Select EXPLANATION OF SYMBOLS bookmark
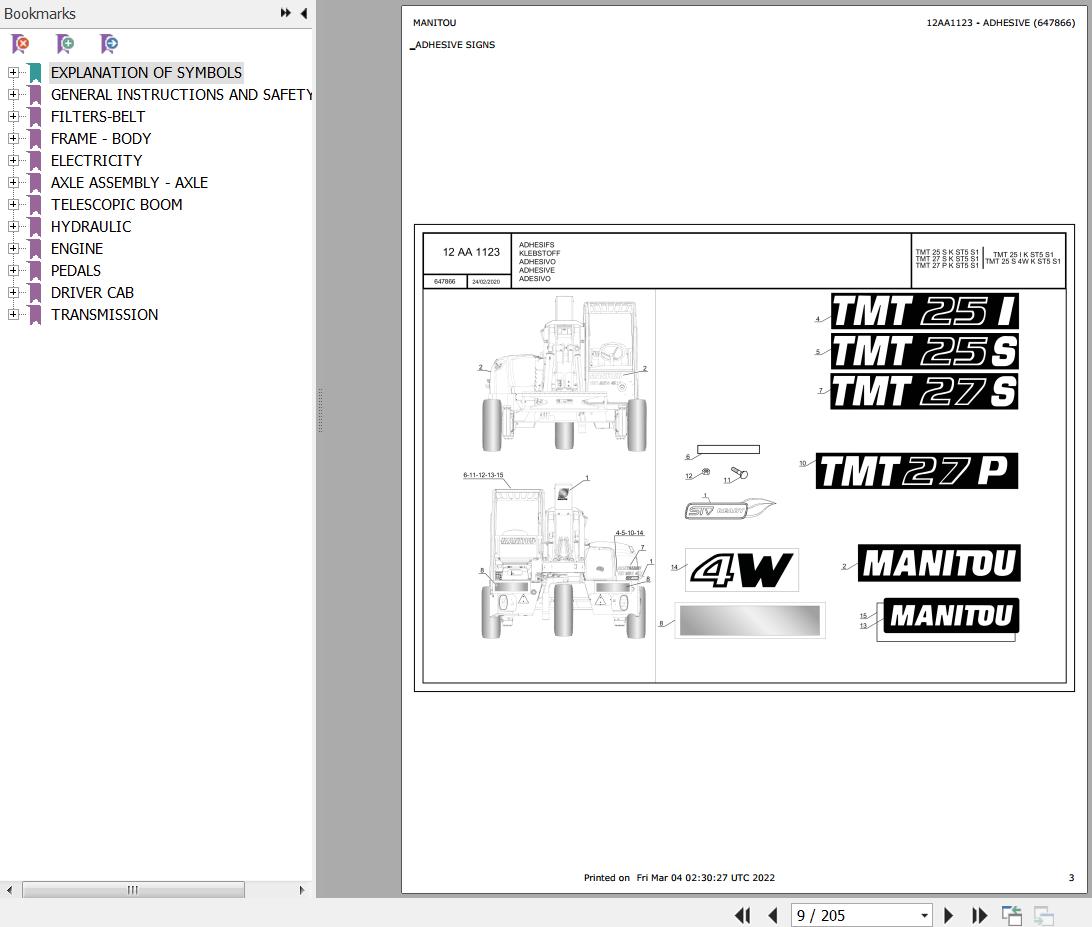The height and width of the screenshot is (927, 1092). pyautogui.click(x=146, y=72)
